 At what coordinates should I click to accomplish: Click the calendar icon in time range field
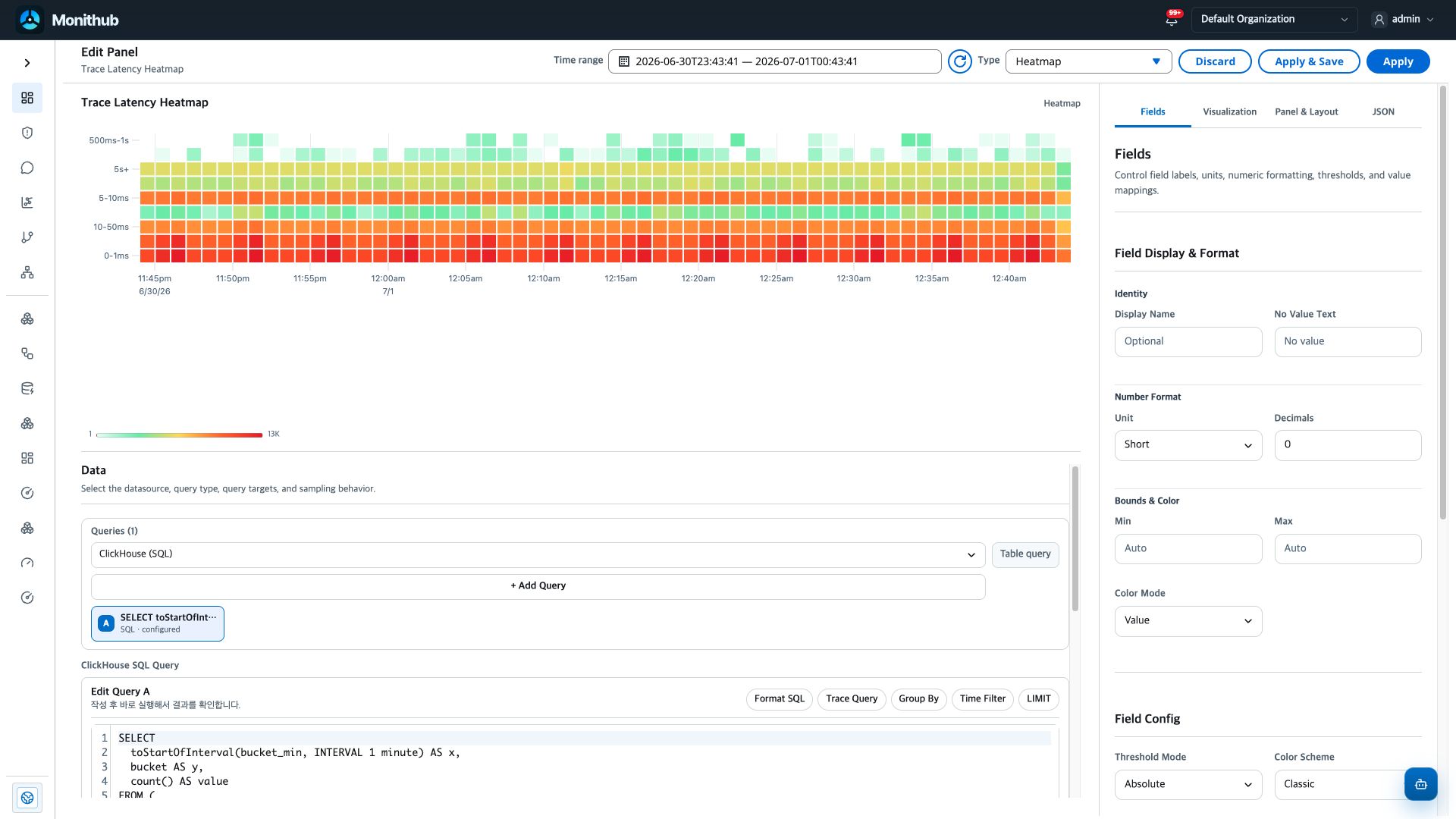point(623,61)
